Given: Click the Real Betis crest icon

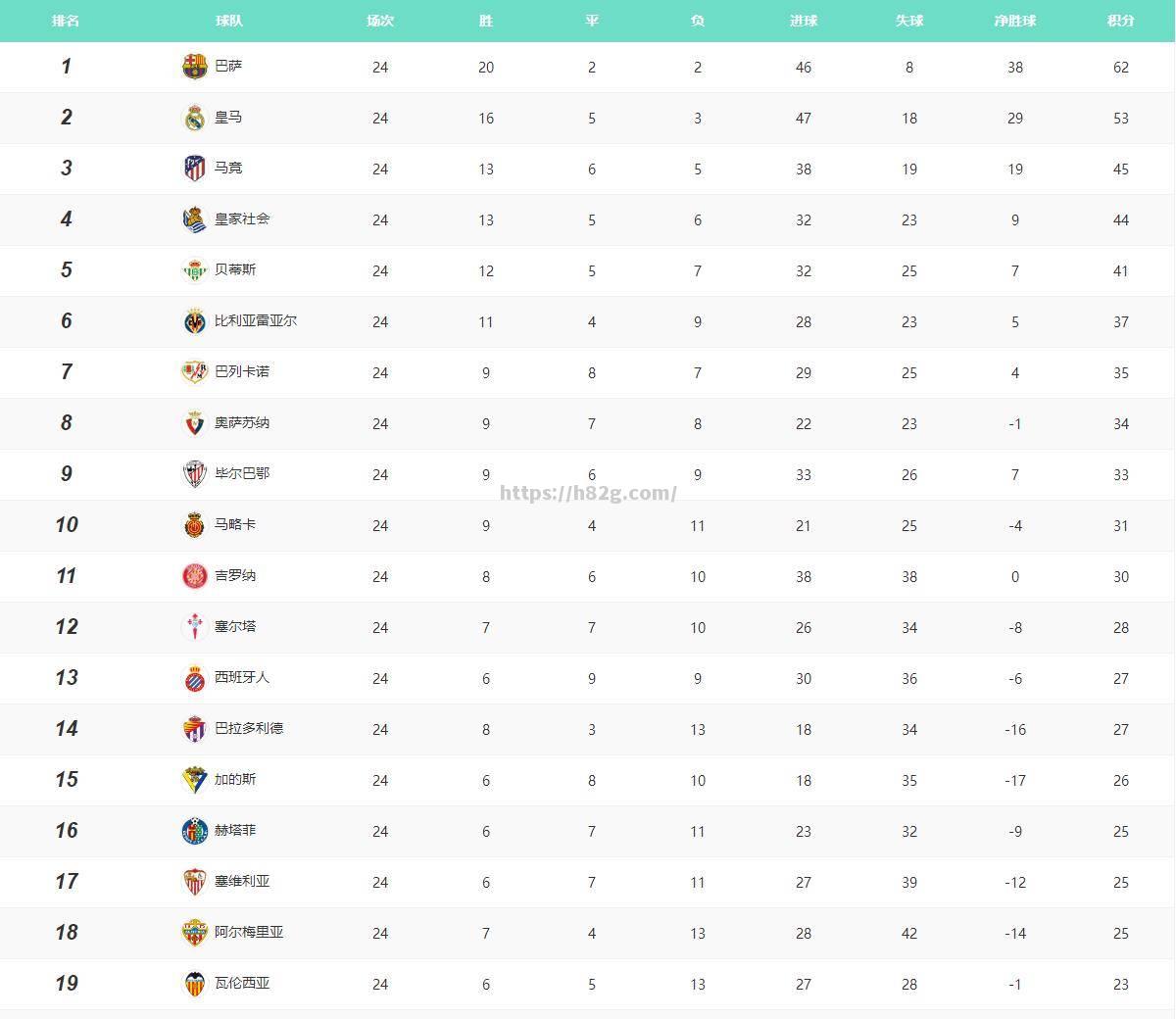Looking at the screenshot, I should 195,270.
